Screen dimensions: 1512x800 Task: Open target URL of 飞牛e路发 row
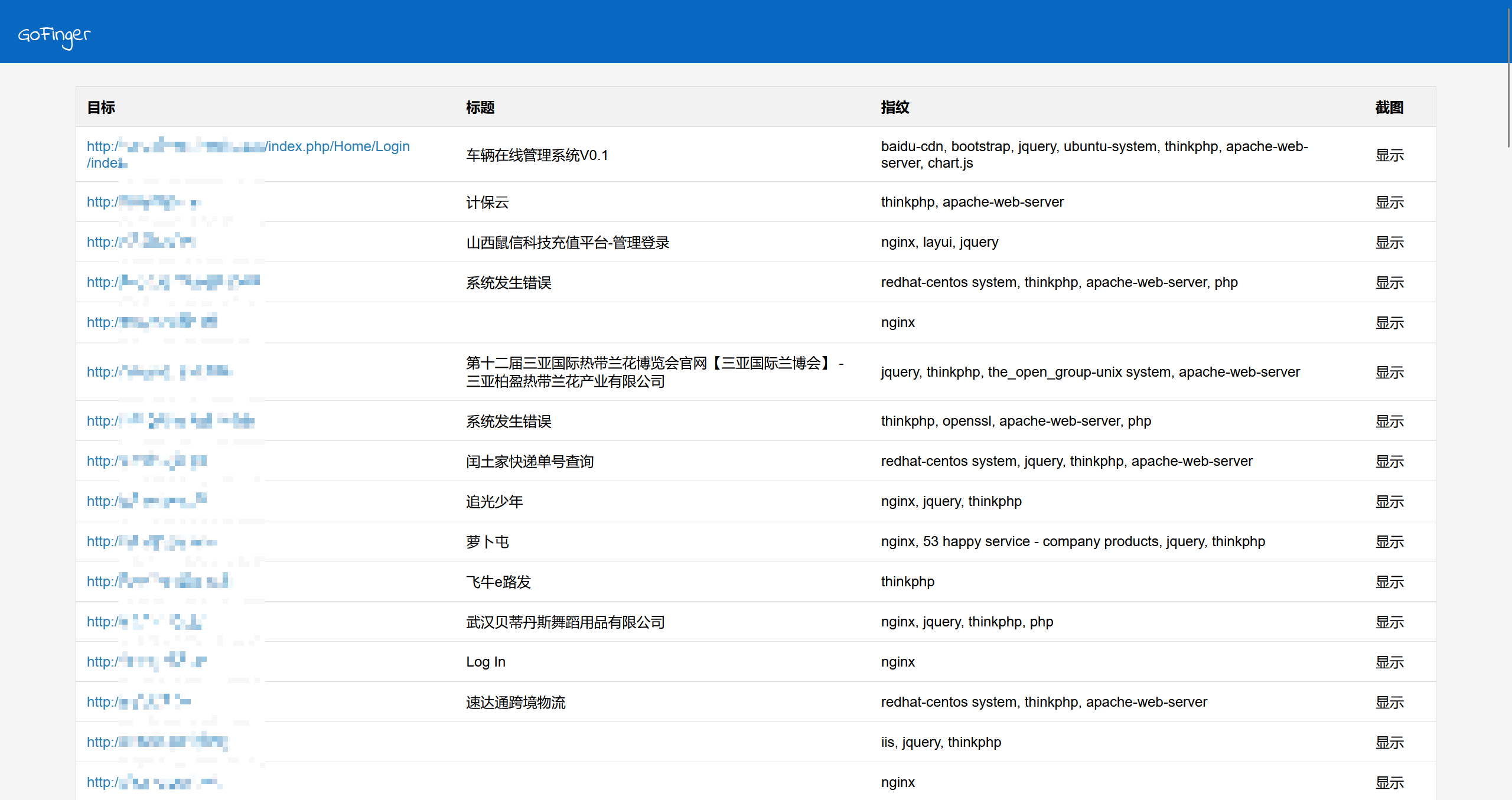159,582
